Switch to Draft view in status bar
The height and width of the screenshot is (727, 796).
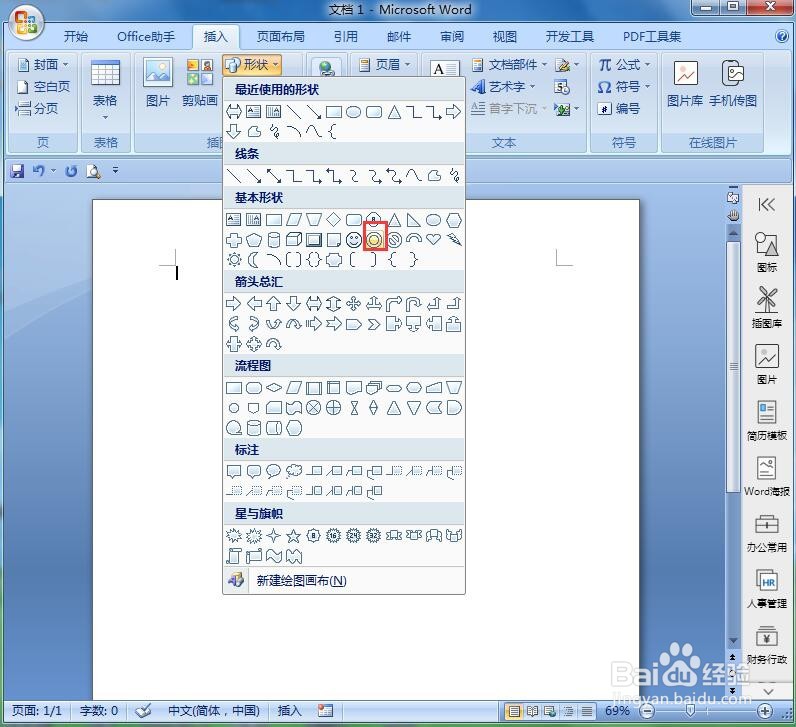click(x=586, y=711)
